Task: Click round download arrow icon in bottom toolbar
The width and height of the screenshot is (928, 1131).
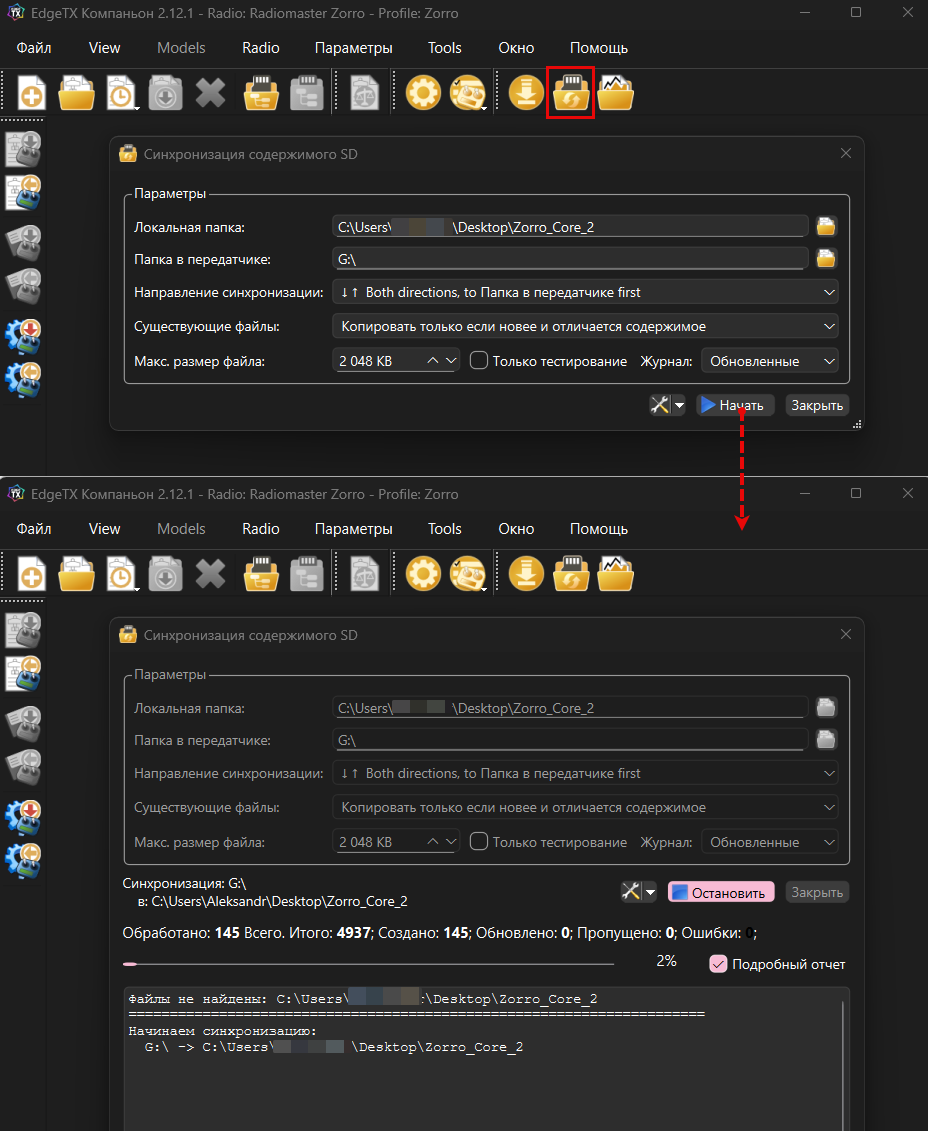Action: pos(526,573)
